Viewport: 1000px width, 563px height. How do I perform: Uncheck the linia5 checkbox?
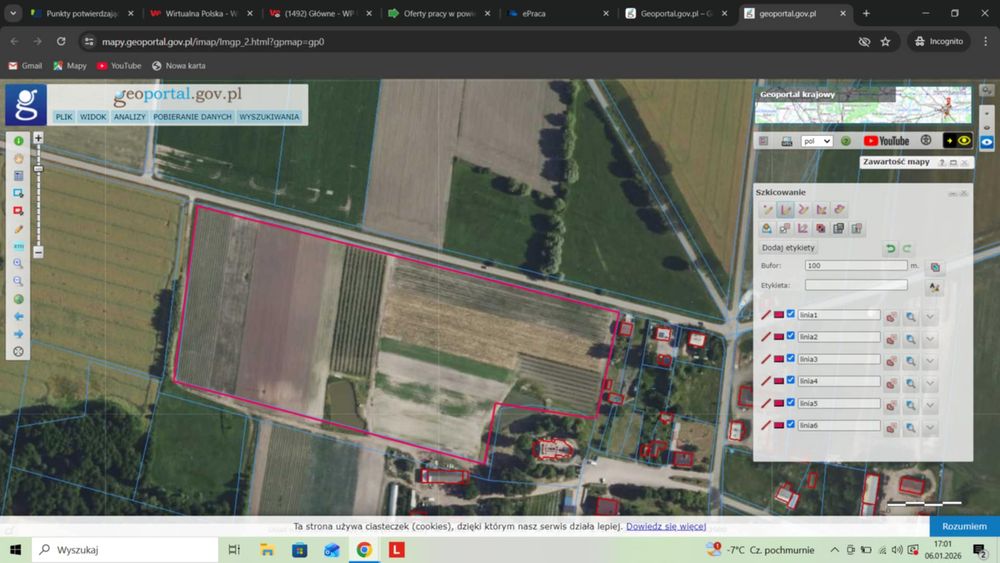tap(791, 402)
